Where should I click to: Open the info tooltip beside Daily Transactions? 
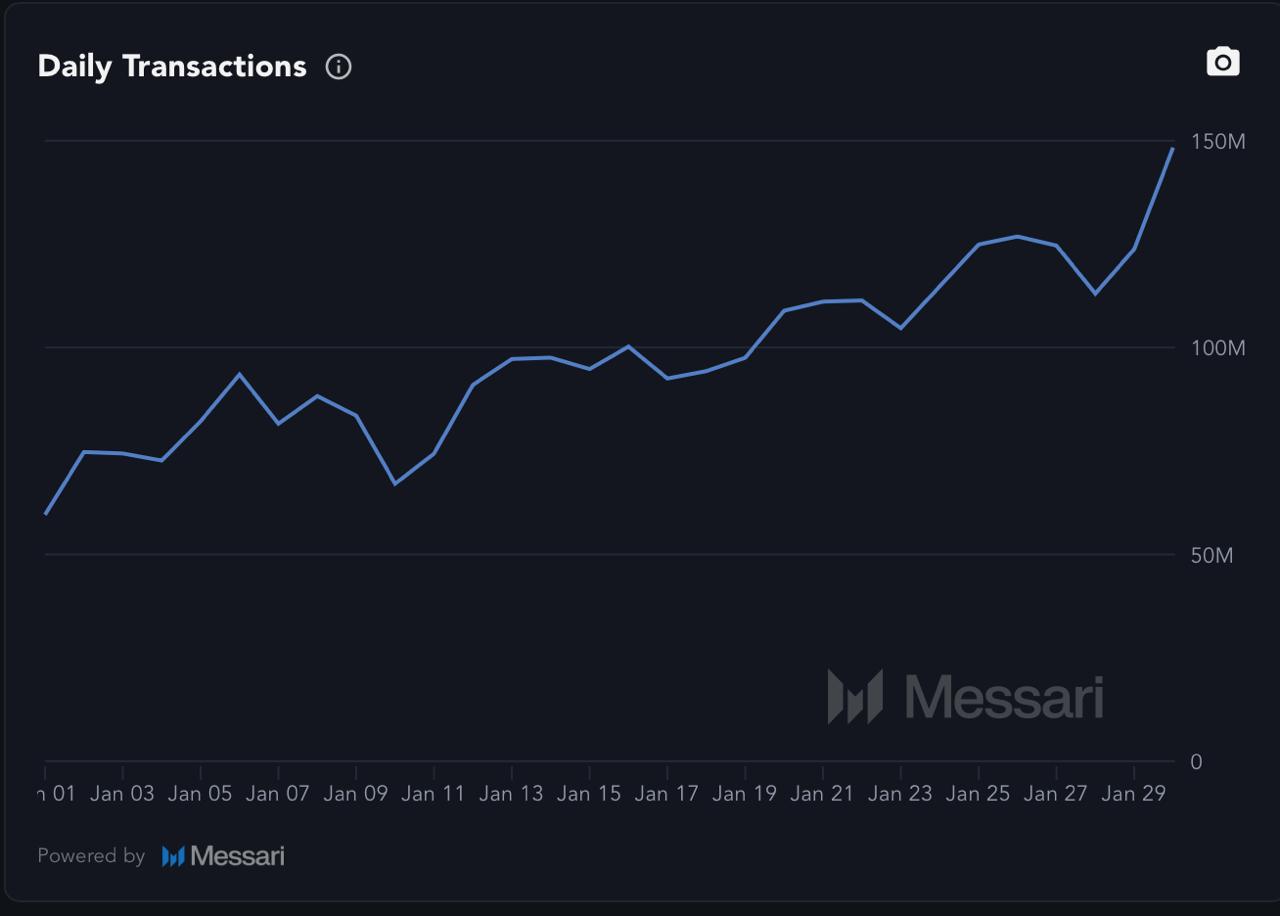(x=338, y=67)
